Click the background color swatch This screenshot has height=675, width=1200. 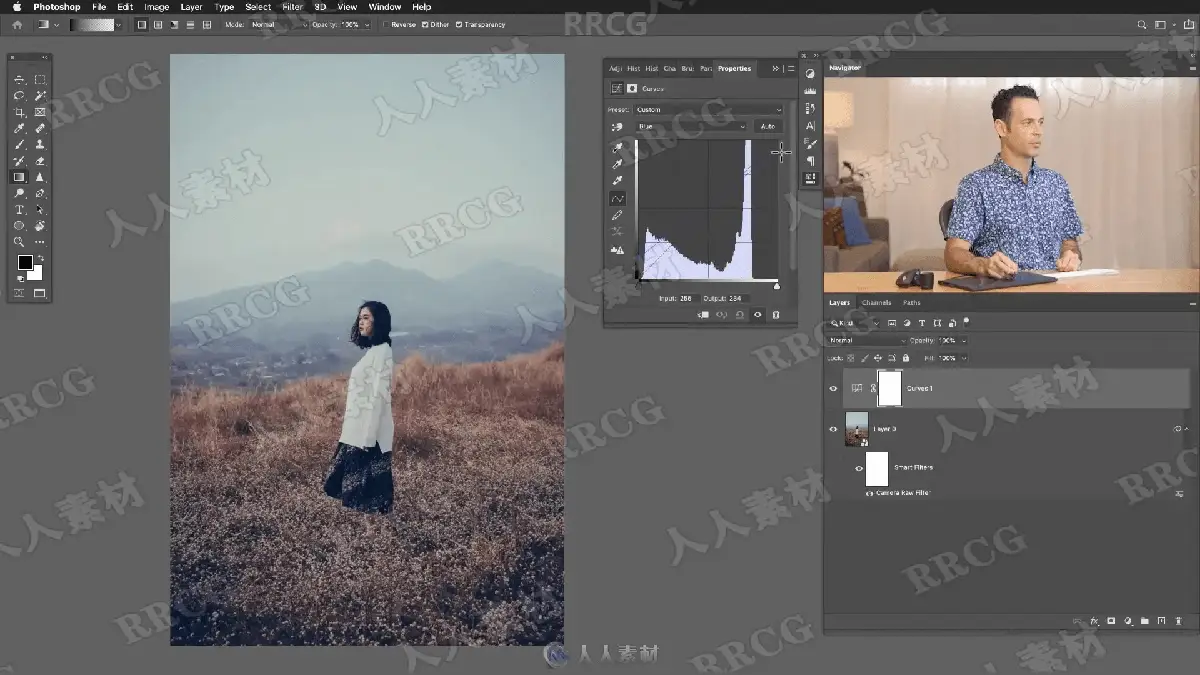click(x=37, y=273)
